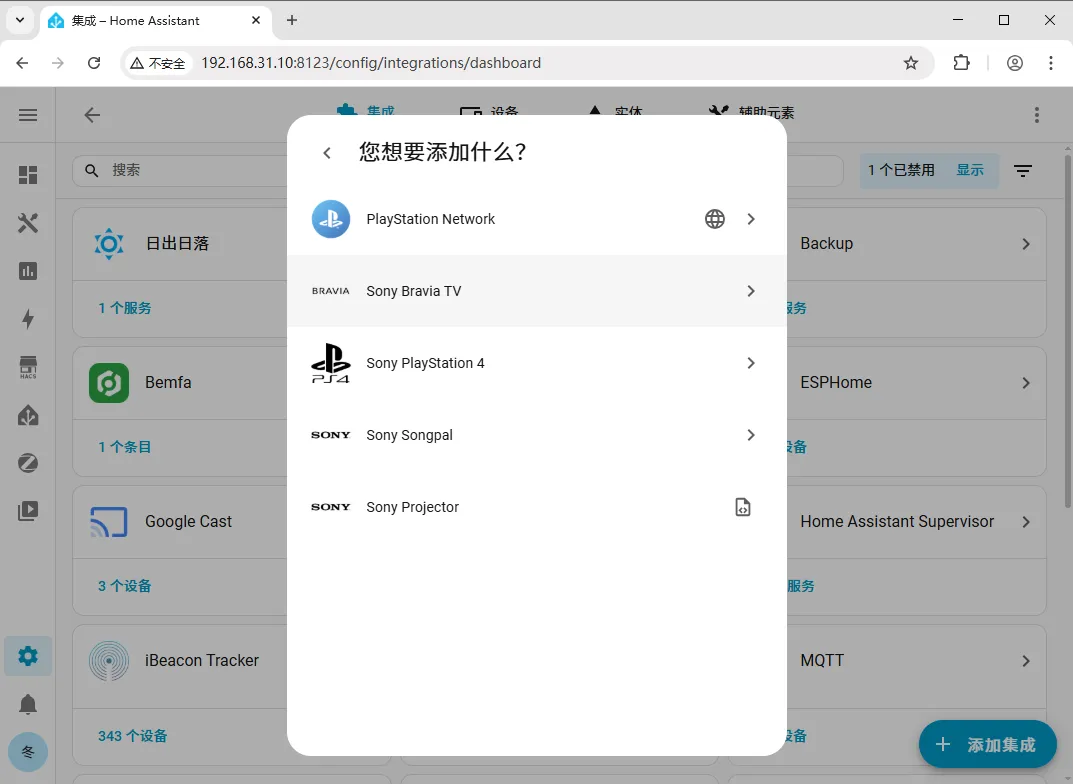Open the filter icon next to disabled notice
The height and width of the screenshot is (784, 1073).
pyautogui.click(x=1023, y=170)
